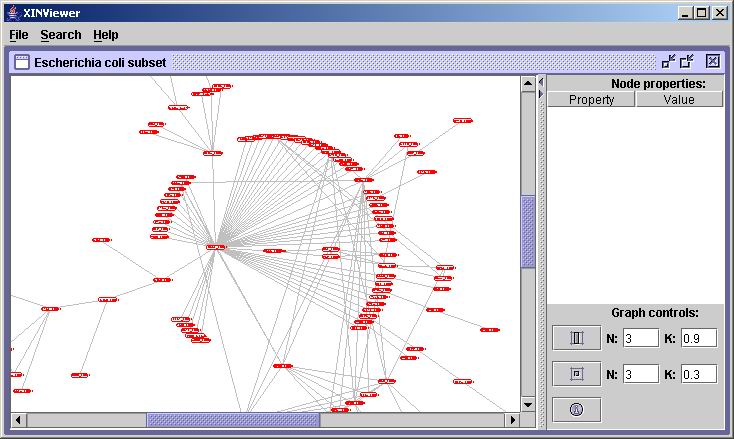Open the Help menu
Image resolution: width=734 pixels, height=439 pixels.
pos(105,35)
